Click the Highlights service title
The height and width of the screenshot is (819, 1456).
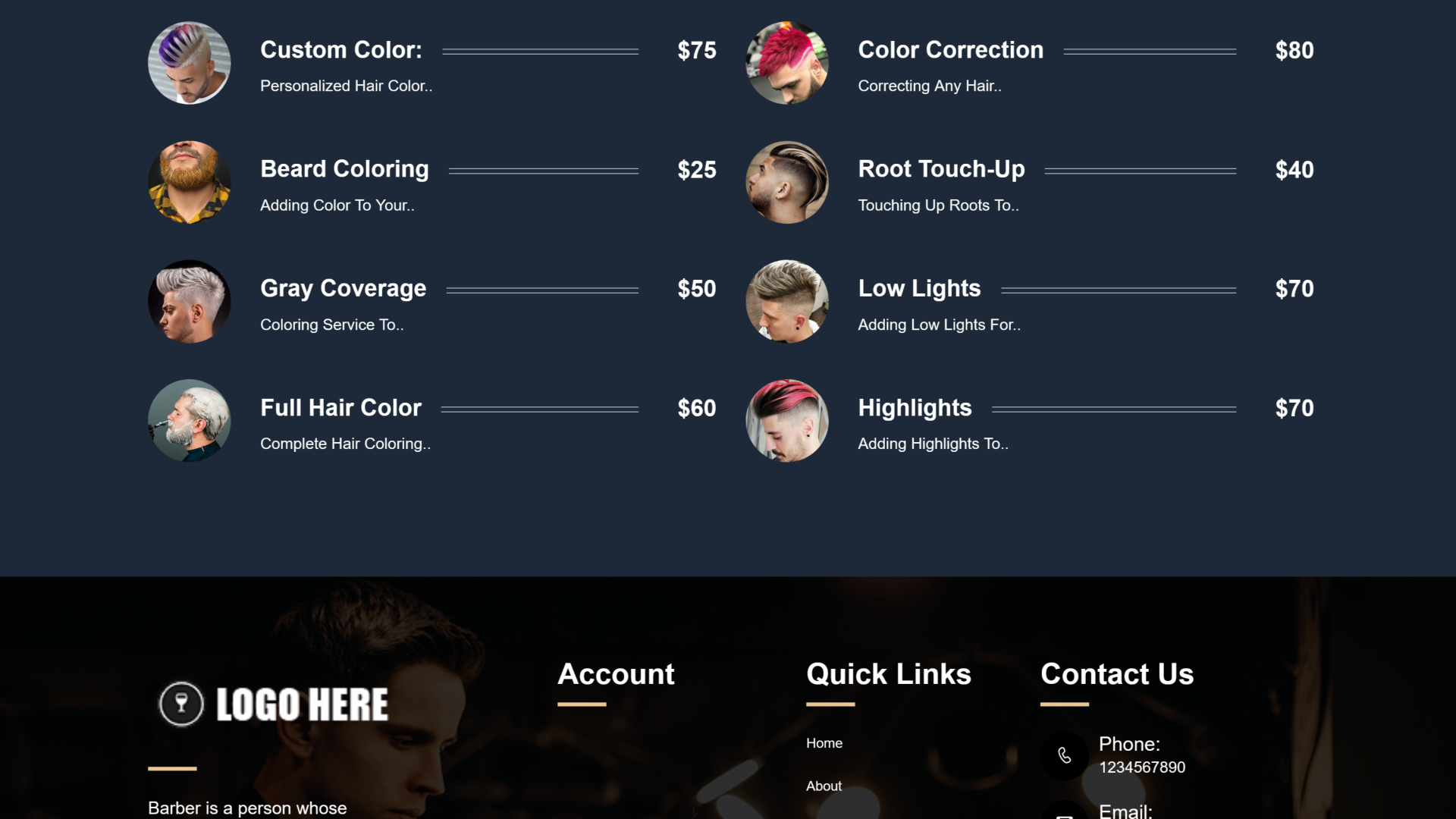click(x=915, y=408)
